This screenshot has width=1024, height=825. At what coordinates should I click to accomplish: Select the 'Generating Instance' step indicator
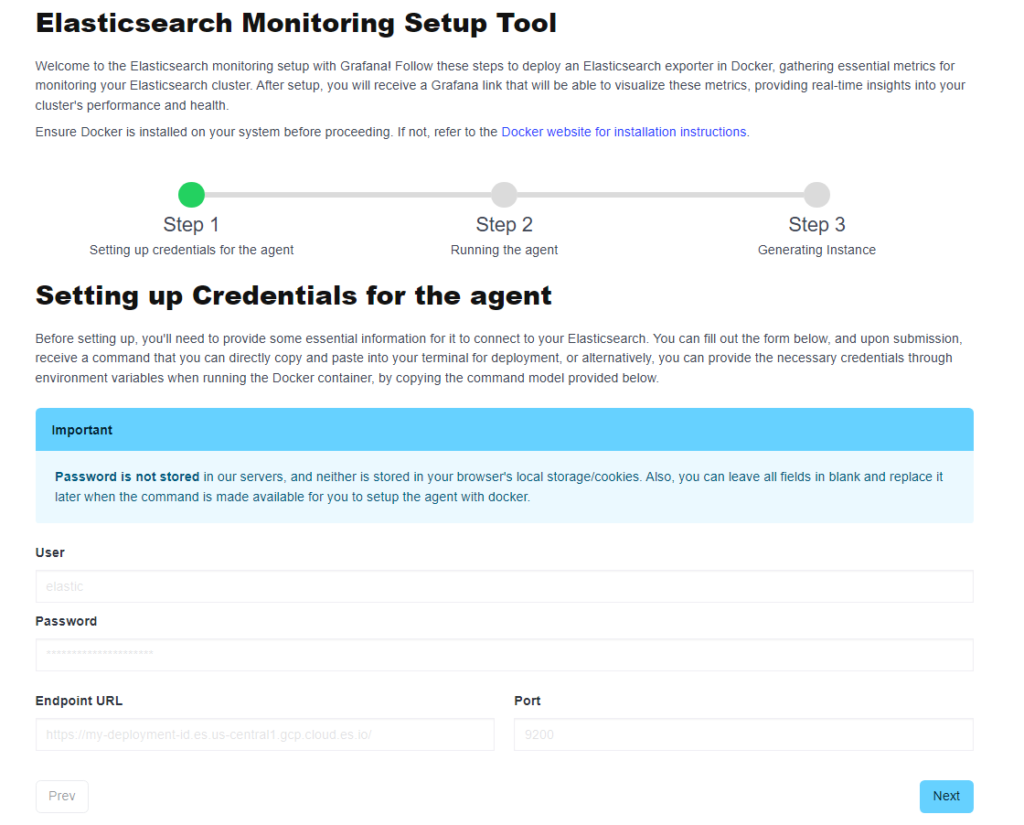click(x=816, y=249)
